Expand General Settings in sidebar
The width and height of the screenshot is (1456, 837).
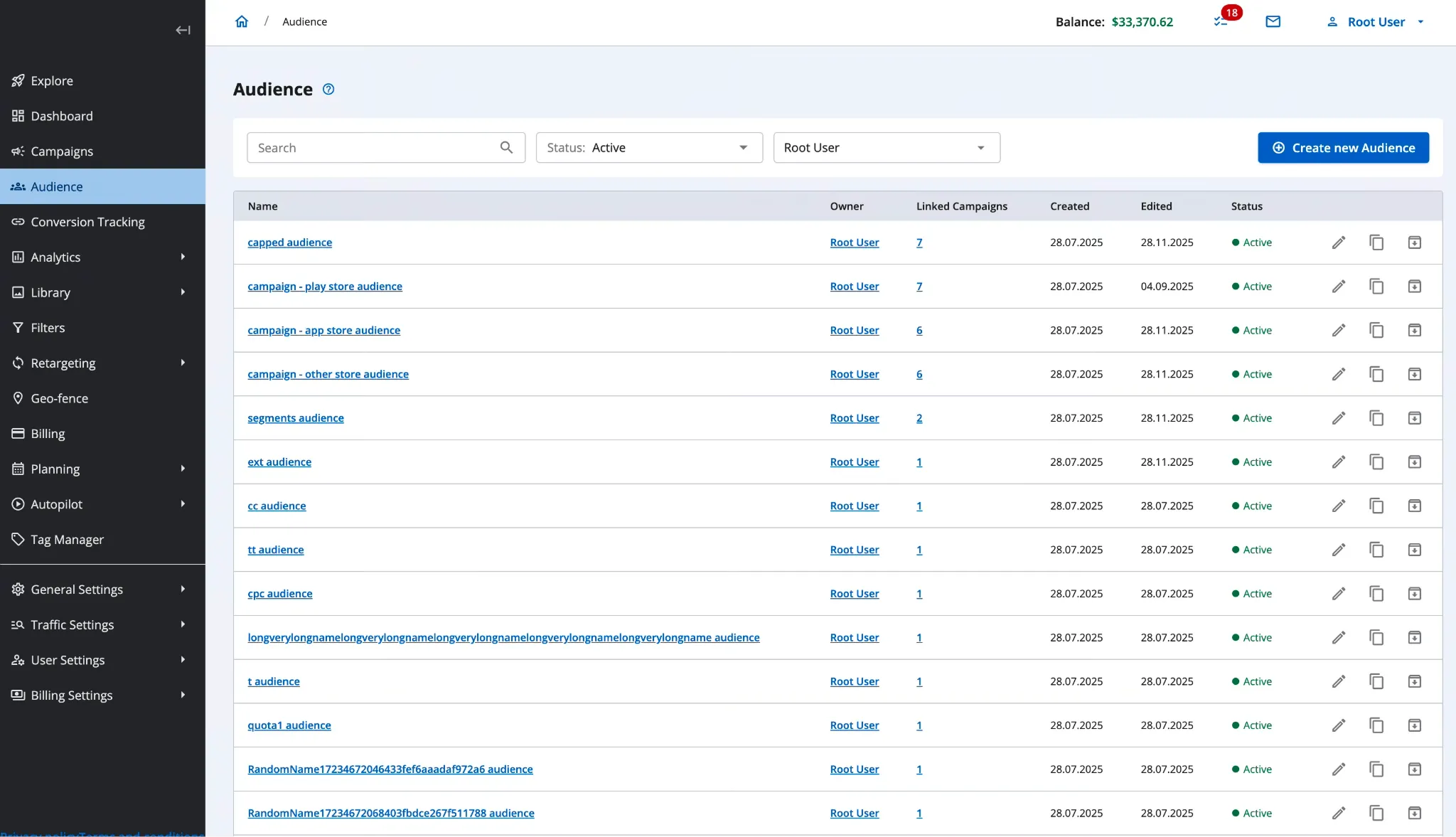(102, 589)
